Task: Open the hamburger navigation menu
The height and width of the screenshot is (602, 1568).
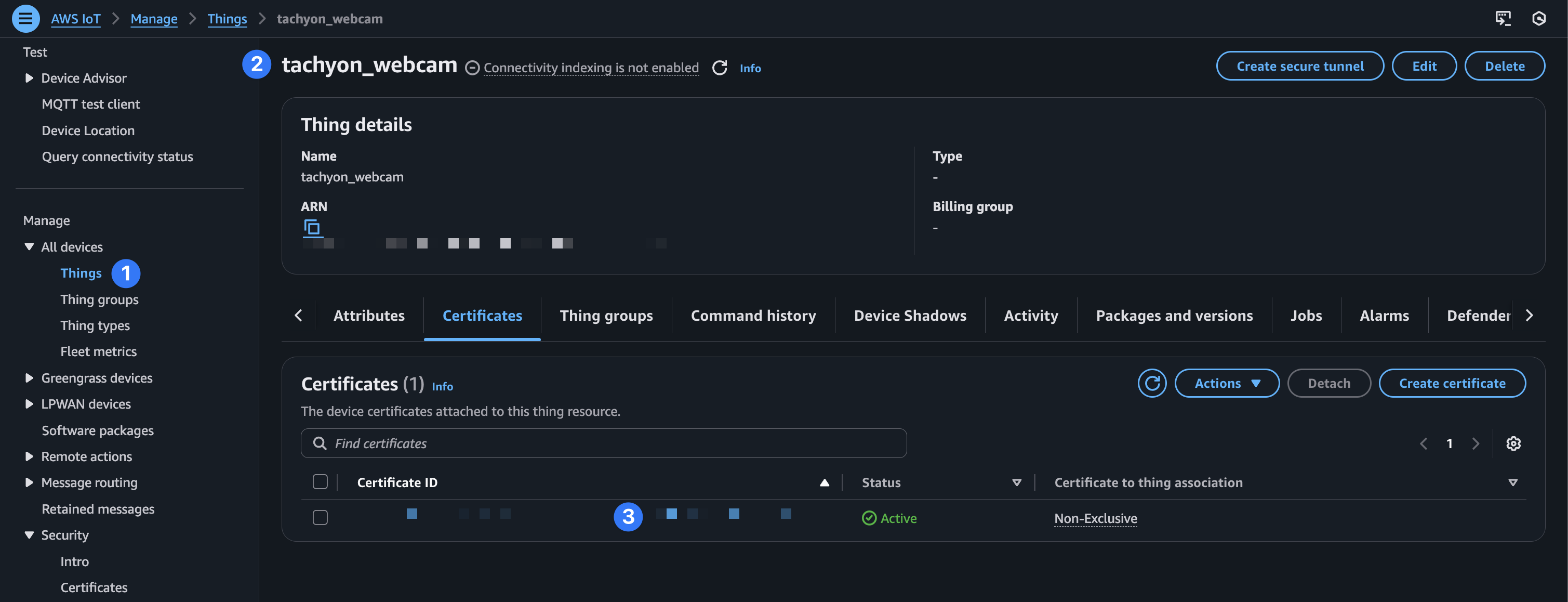Action: pos(25,19)
